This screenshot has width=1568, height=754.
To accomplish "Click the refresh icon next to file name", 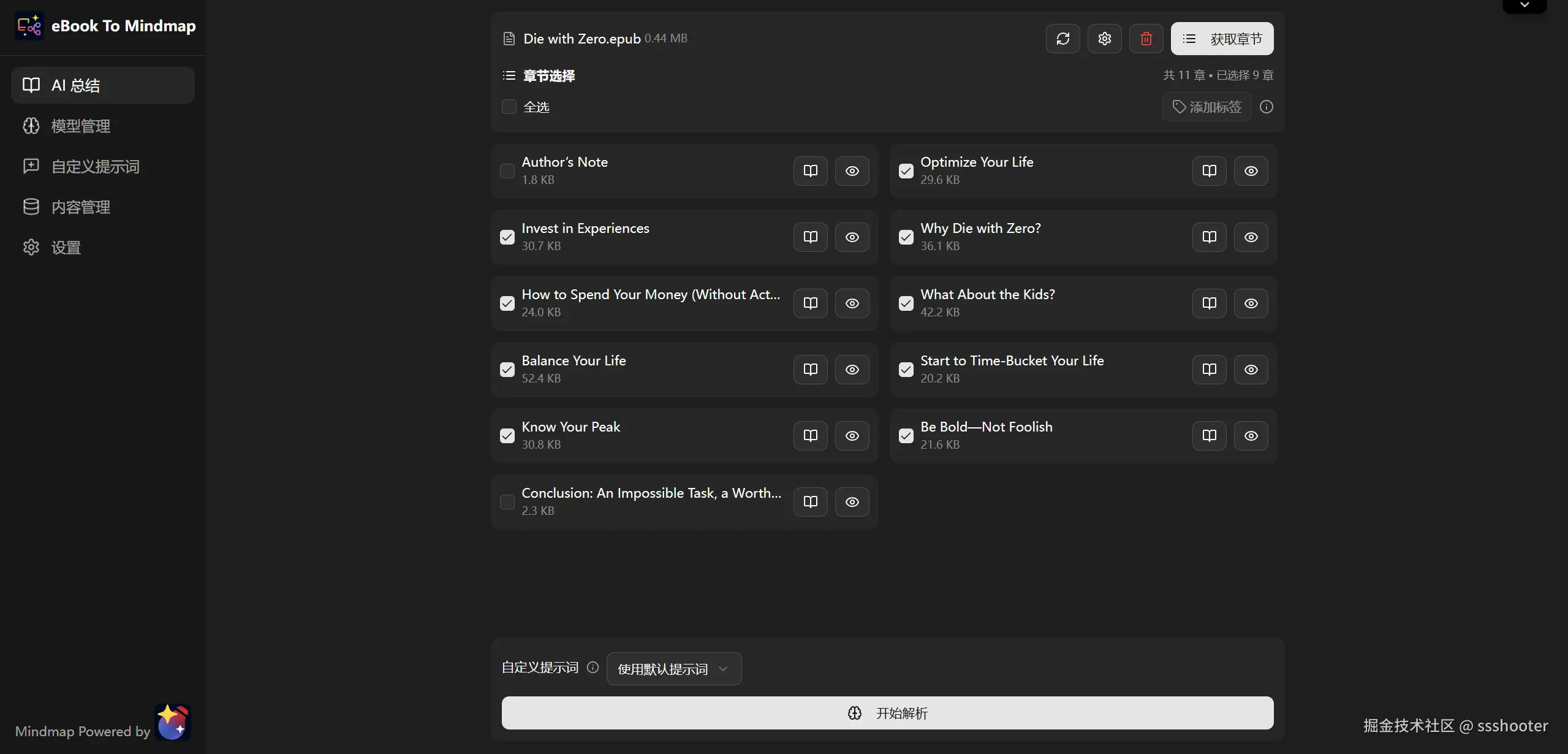I will pyautogui.click(x=1062, y=39).
